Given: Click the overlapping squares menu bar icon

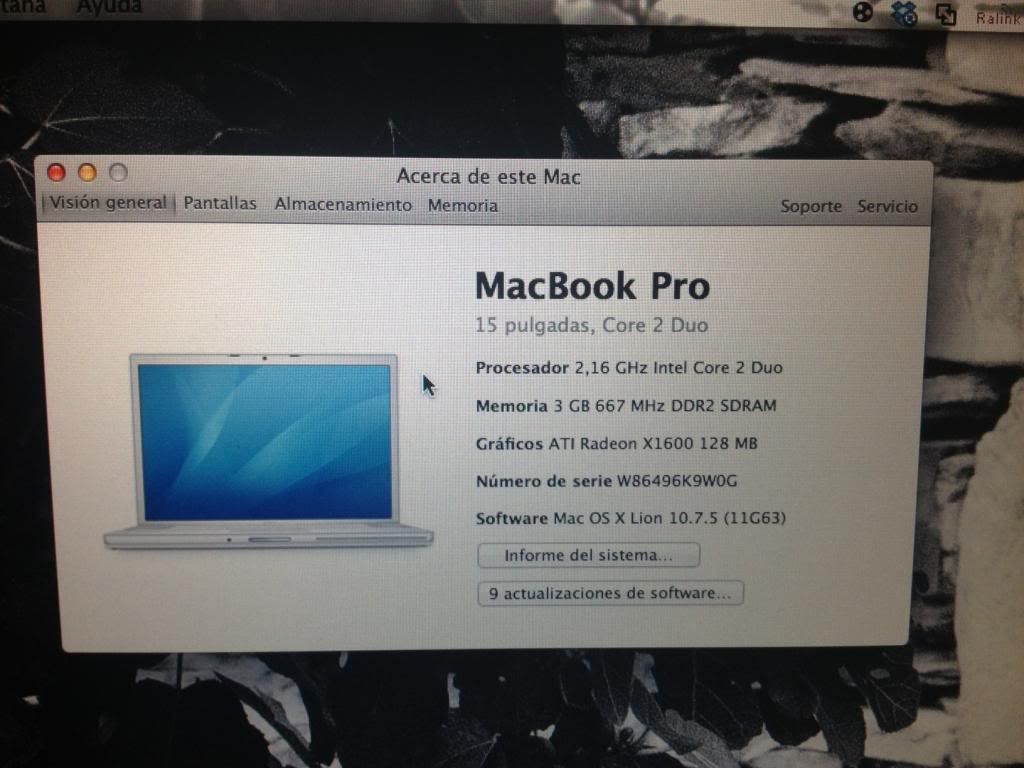Looking at the screenshot, I should point(946,14).
